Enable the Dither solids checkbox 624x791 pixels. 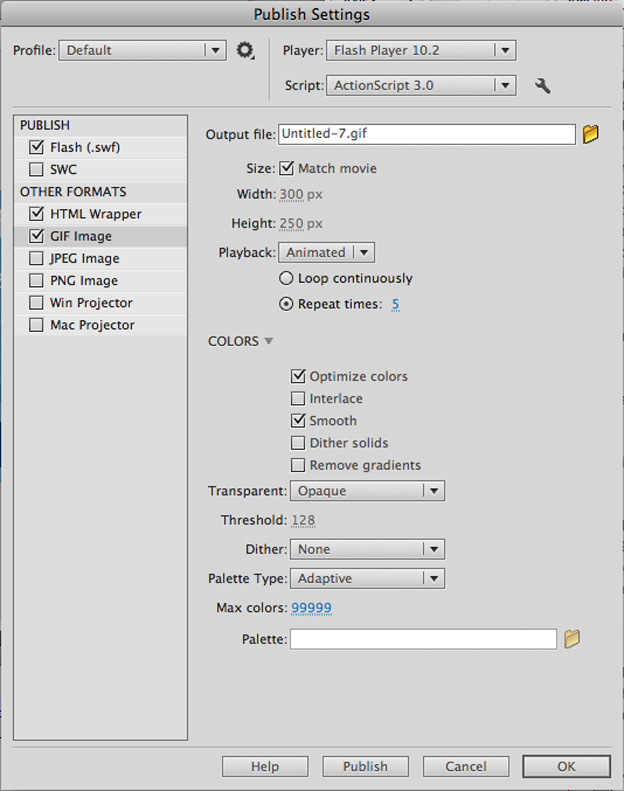[x=298, y=443]
